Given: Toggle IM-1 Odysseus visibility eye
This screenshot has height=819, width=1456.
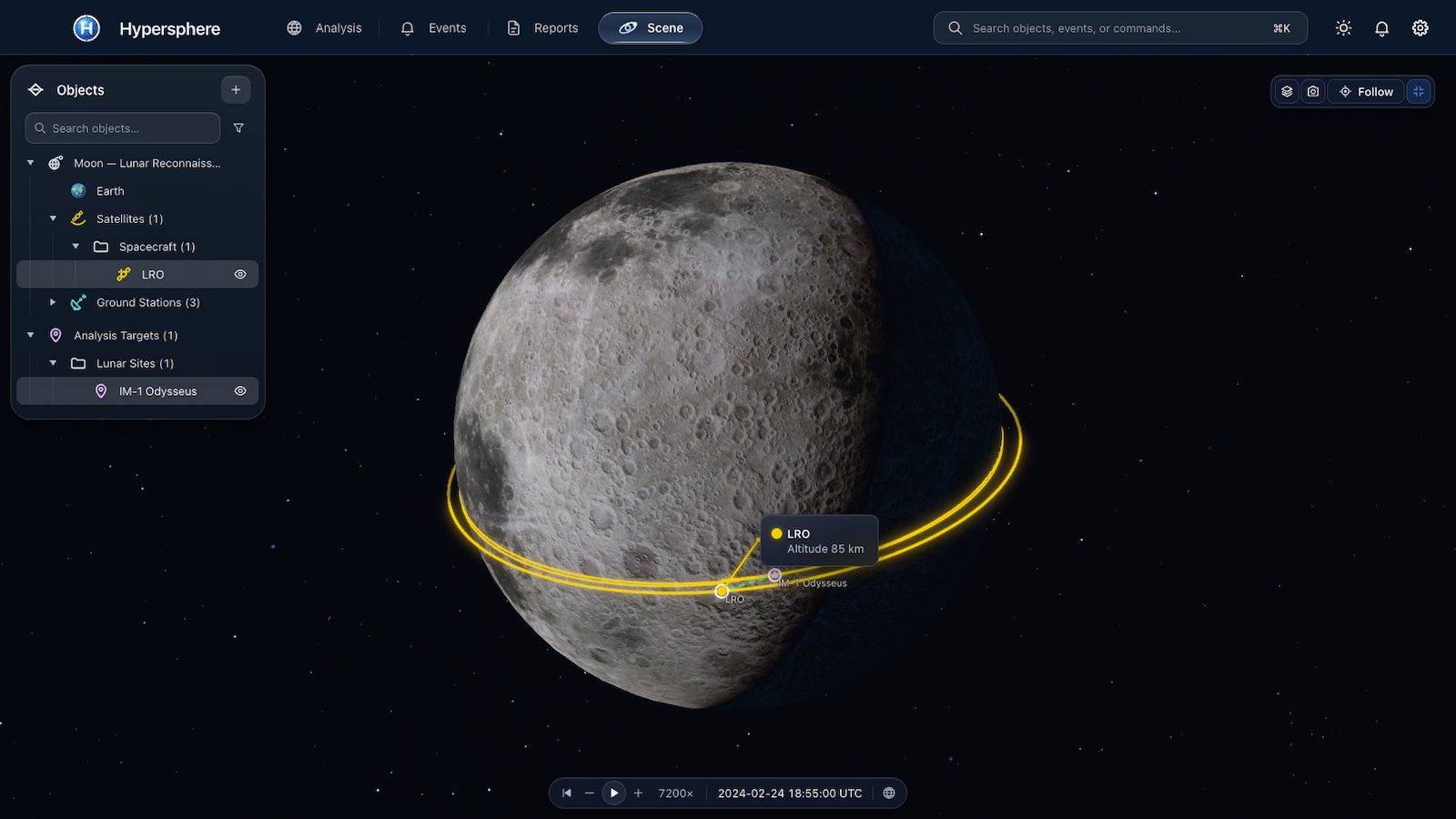Looking at the screenshot, I should [240, 391].
